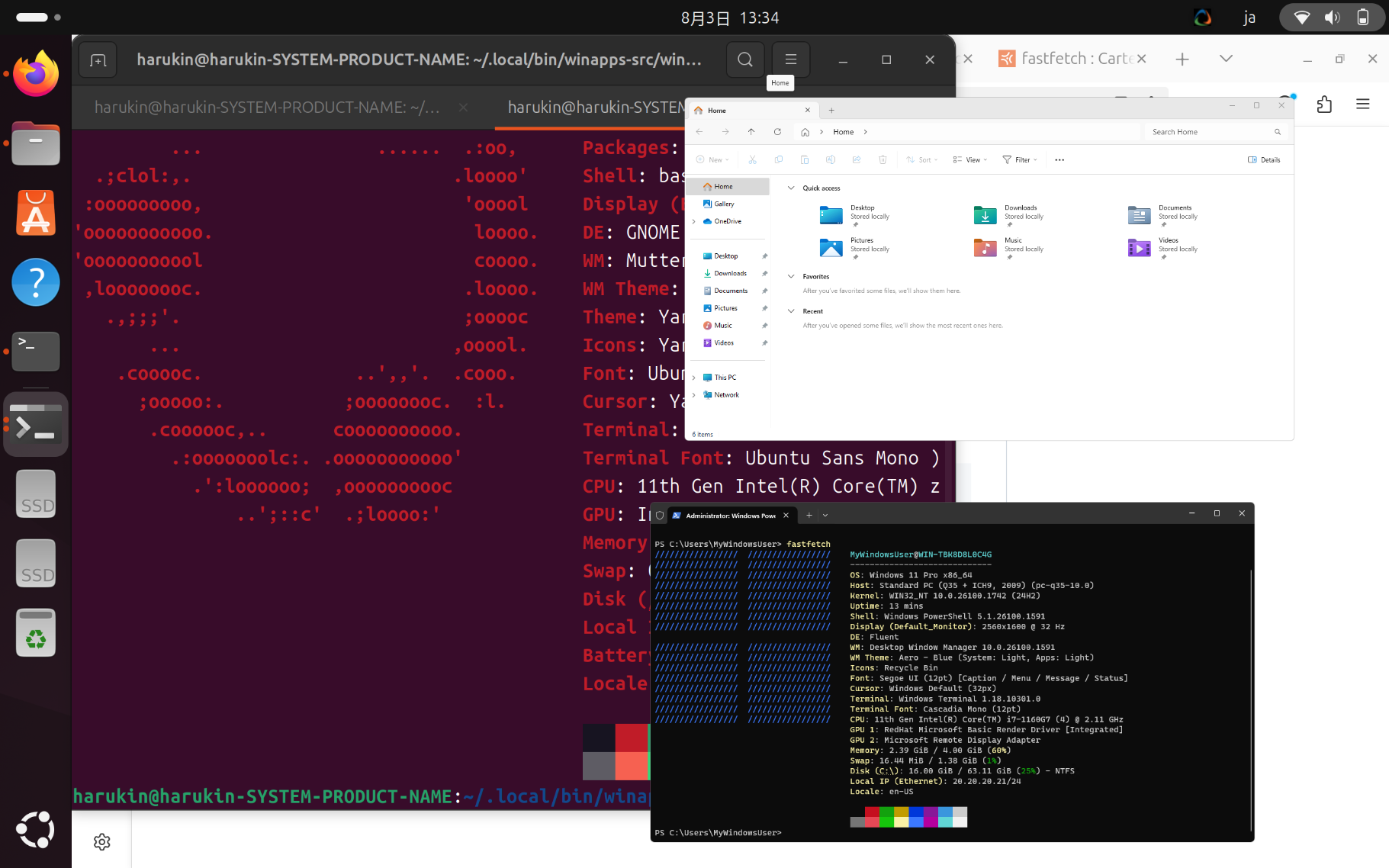Screen dimensions: 1389x868
Task: Select Gallery in the Explorer navigation pane
Action: click(724, 204)
